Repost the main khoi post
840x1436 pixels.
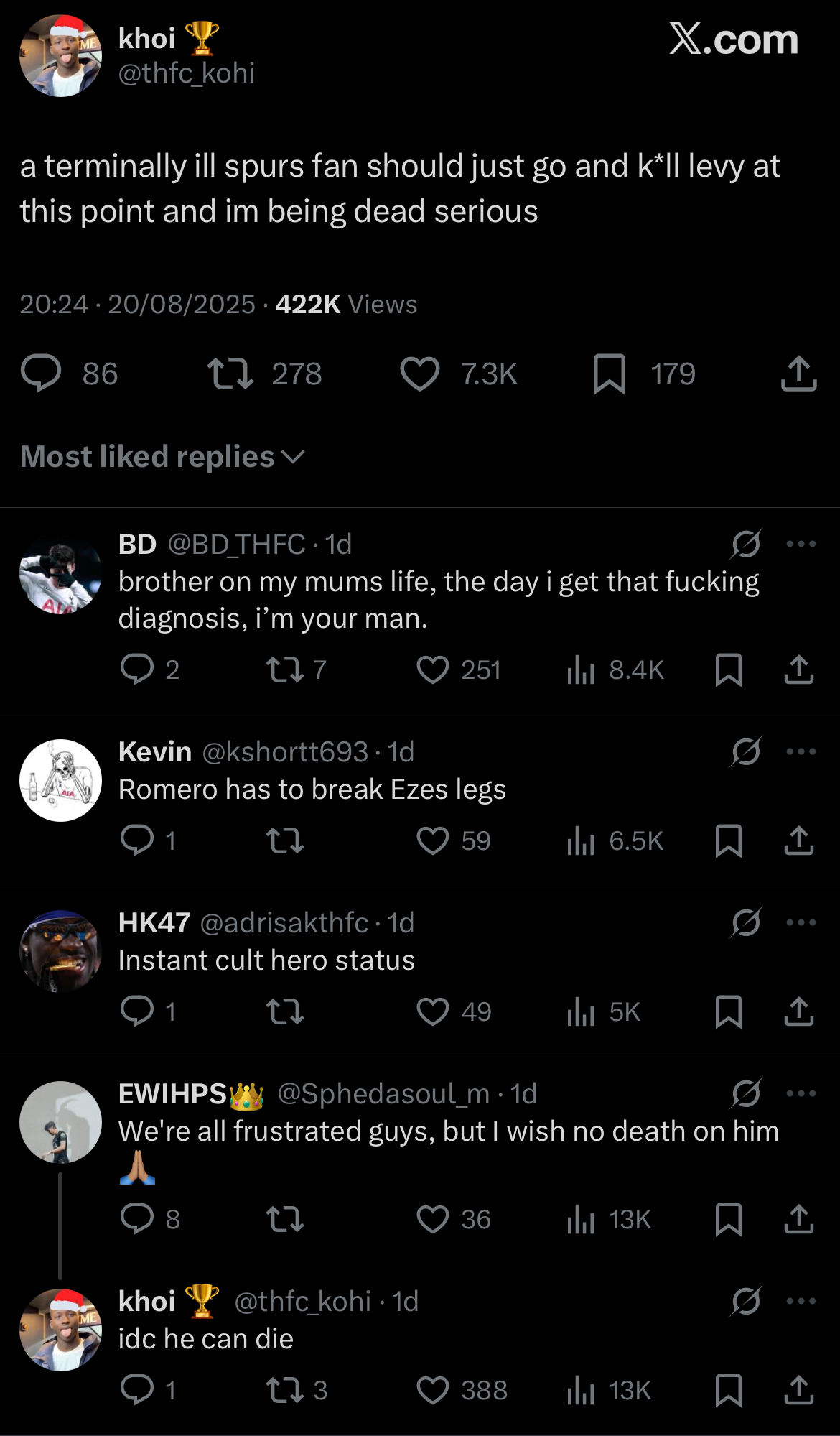pyautogui.click(x=230, y=374)
